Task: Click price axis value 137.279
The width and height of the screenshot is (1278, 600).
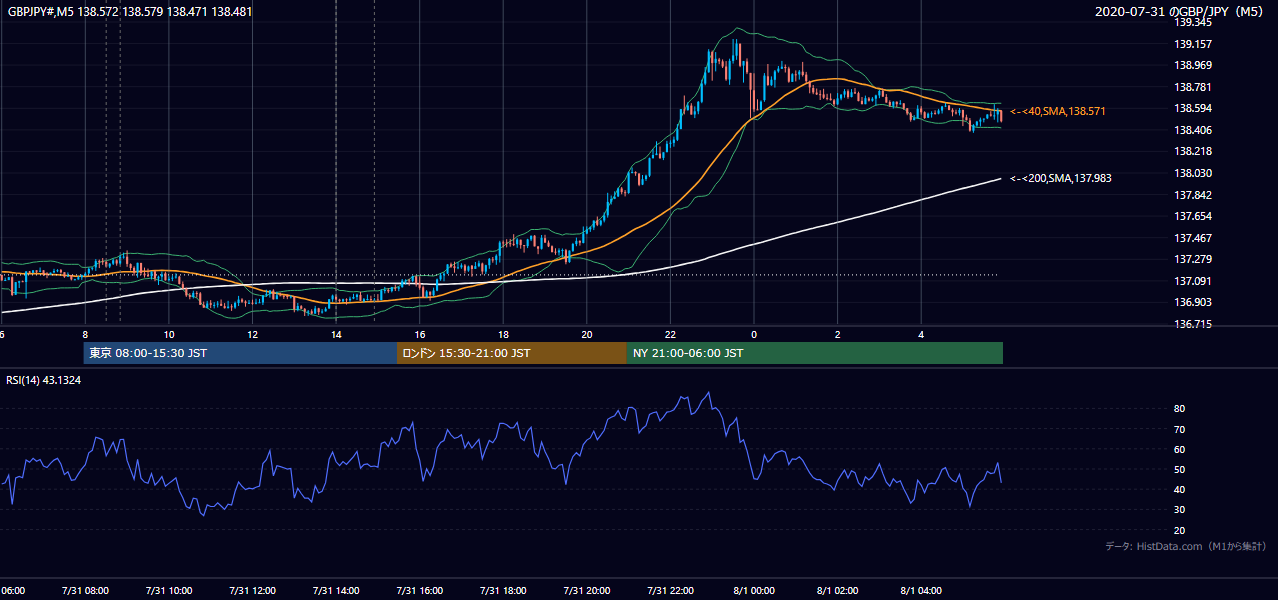Action: coord(1192,259)
